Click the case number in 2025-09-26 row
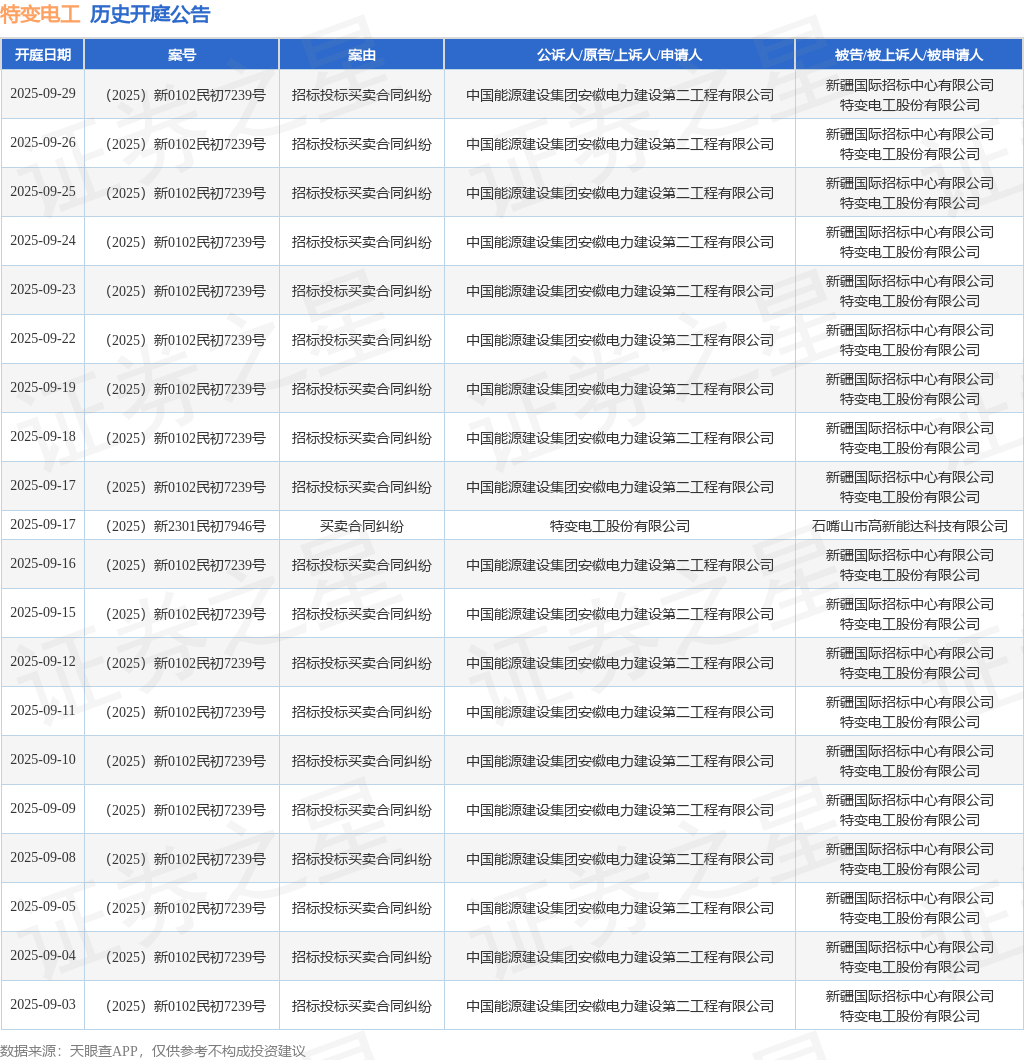The image size is (1024, 1060). coord(186,144)
